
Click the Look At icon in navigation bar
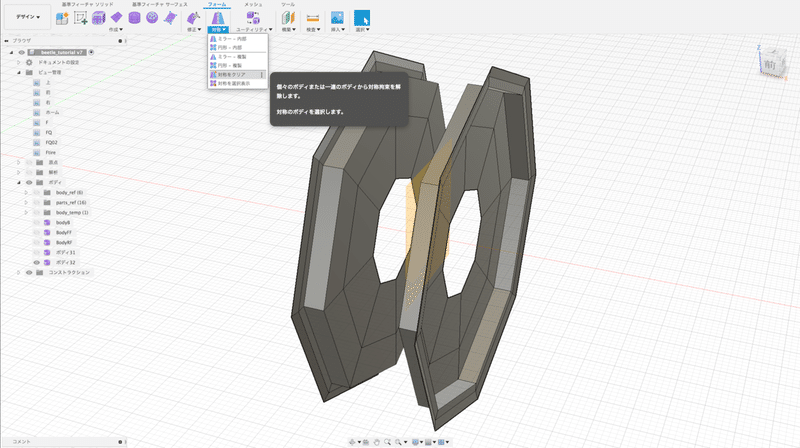pos(366,442)
